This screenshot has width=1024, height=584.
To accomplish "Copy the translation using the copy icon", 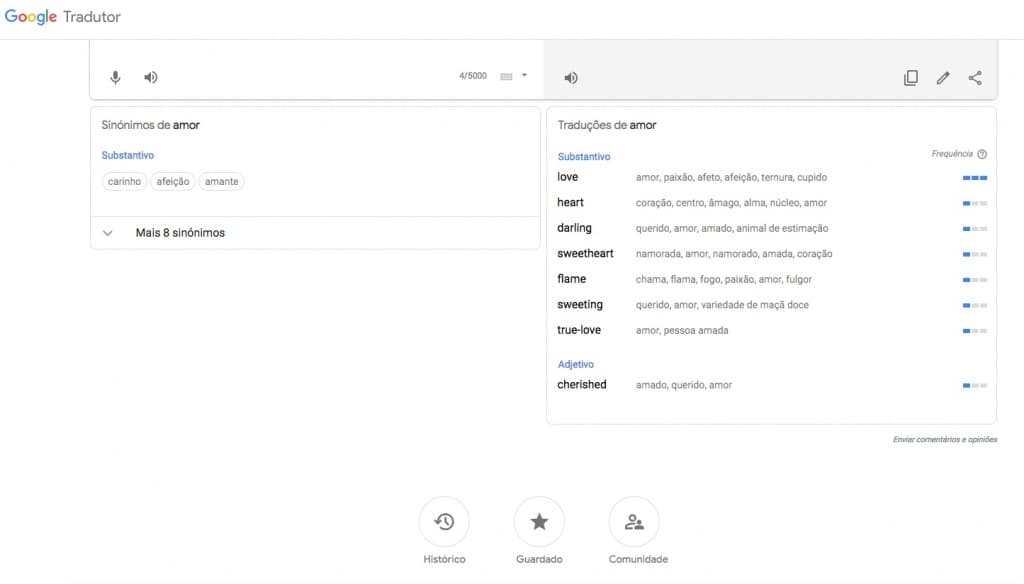I will click(910, 77).
